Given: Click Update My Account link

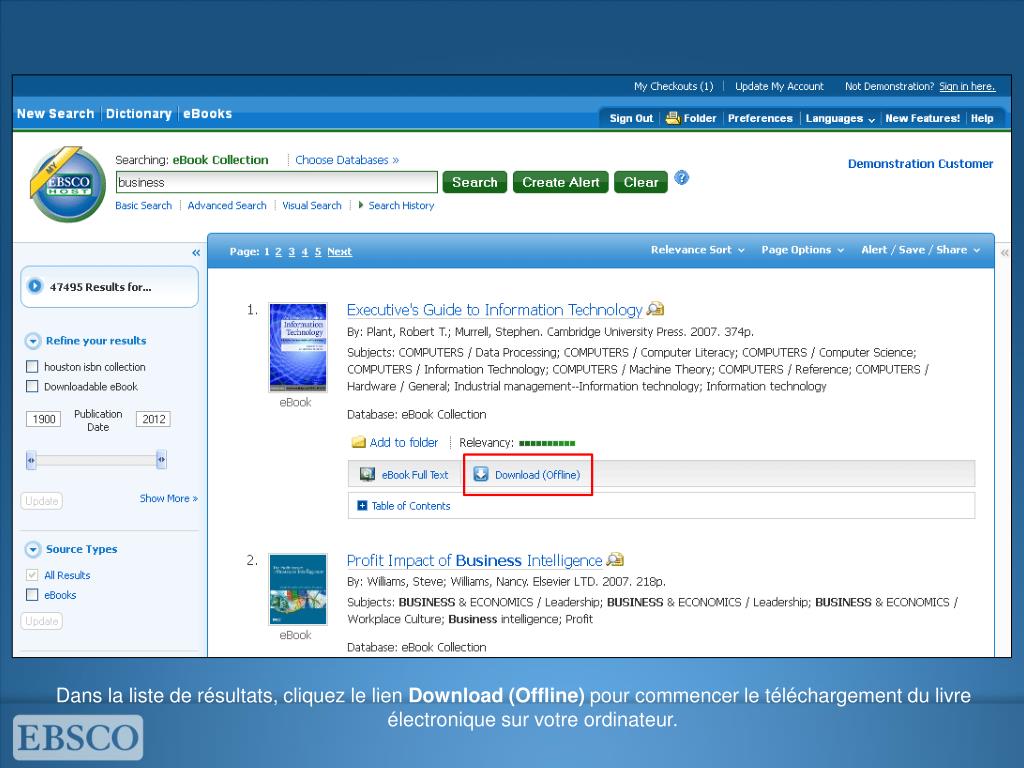Looking at the screenshot, I should 779,86.
